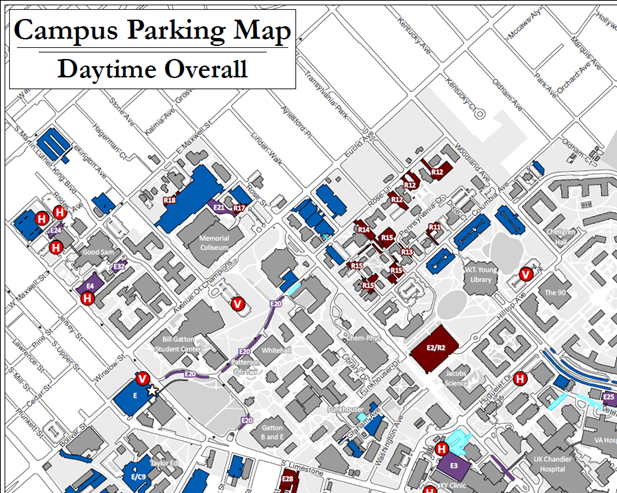This screenshot has height=493, width=617.
Task: Click the Kentucky Ct street label
Action: click(x=461, y=94)
